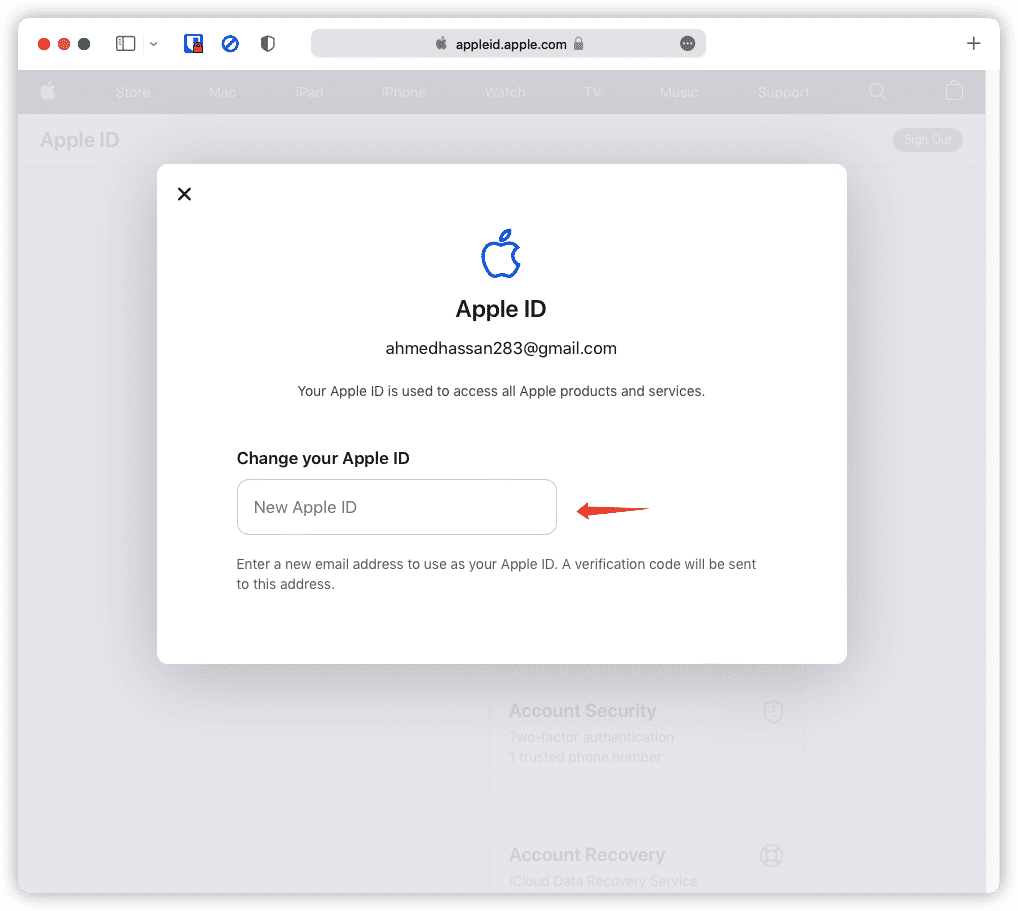The width and height of the screenshot is (1018, 911).
Task: Click the appleid.apple.com address bar
Action: [x=508, y=44]
